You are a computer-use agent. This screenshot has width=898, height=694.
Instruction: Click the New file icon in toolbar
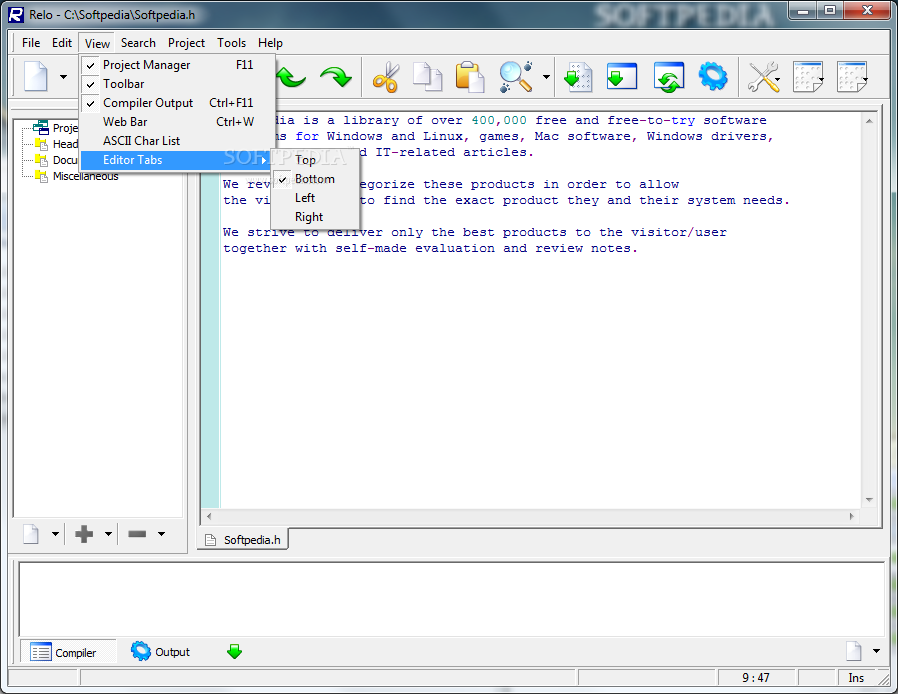click(36, 76)
